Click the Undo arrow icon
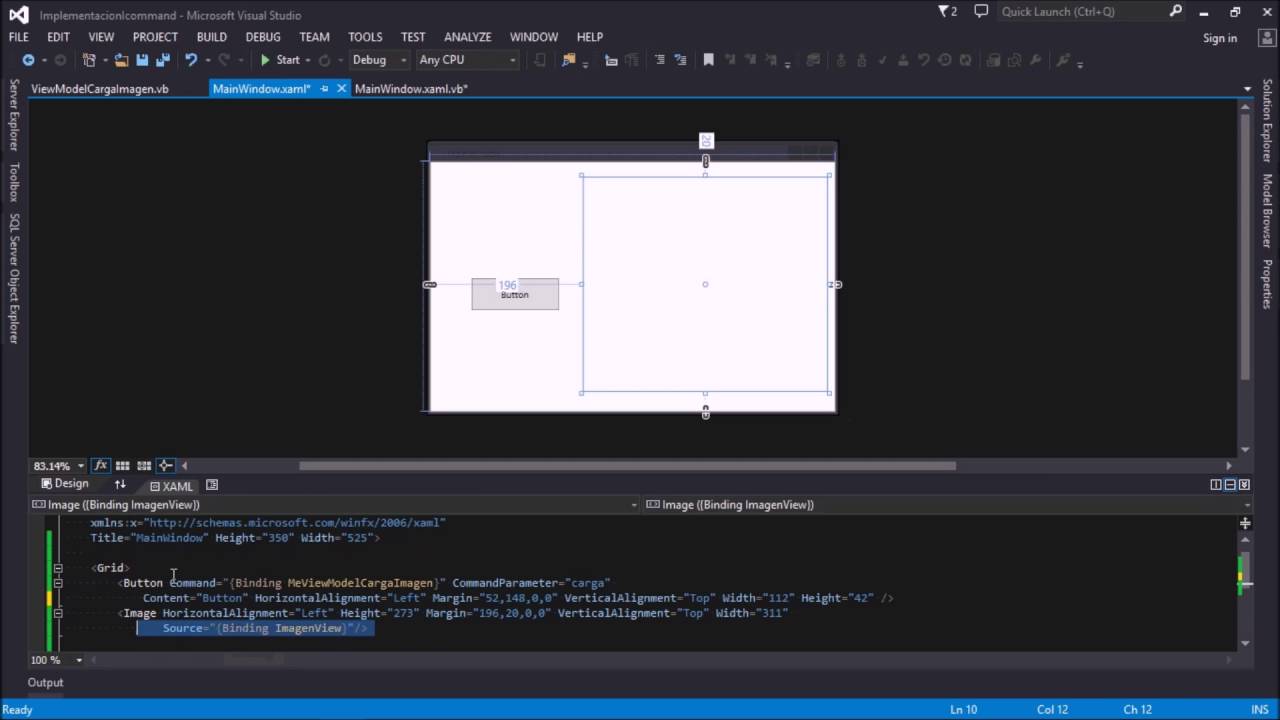 (191, 60)
